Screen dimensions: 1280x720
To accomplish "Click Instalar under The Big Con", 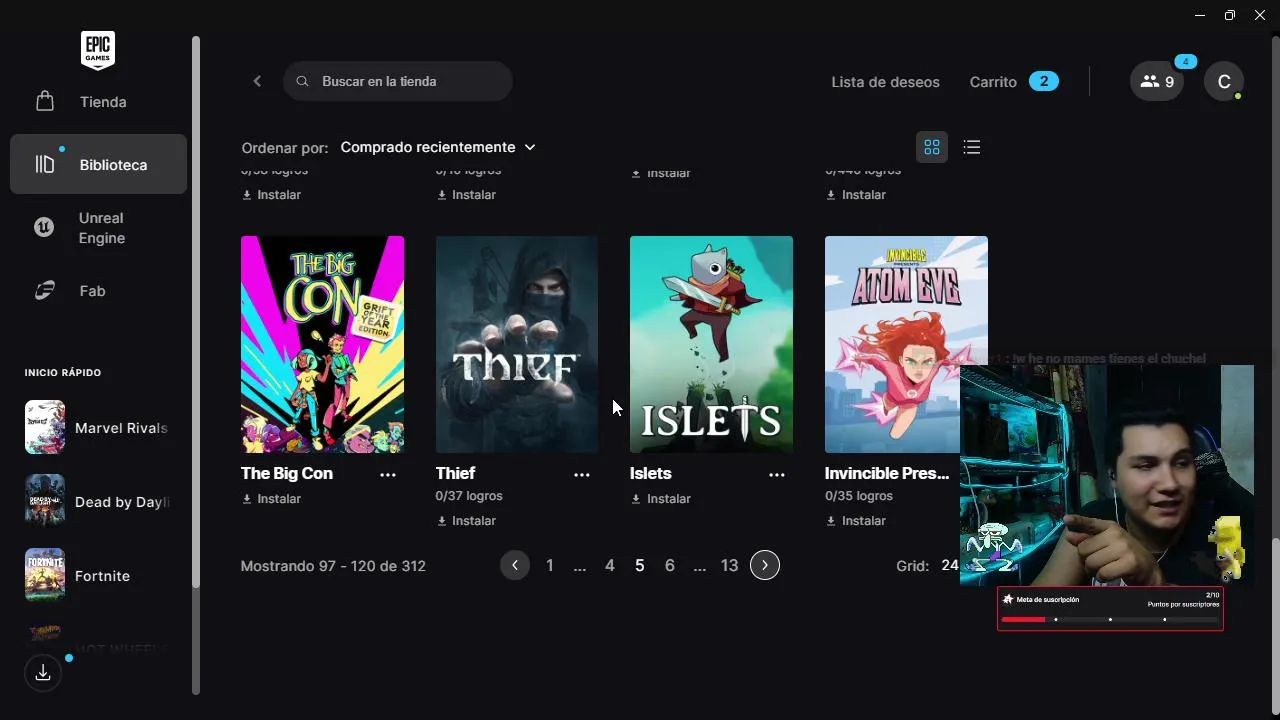I will (271, 498).
